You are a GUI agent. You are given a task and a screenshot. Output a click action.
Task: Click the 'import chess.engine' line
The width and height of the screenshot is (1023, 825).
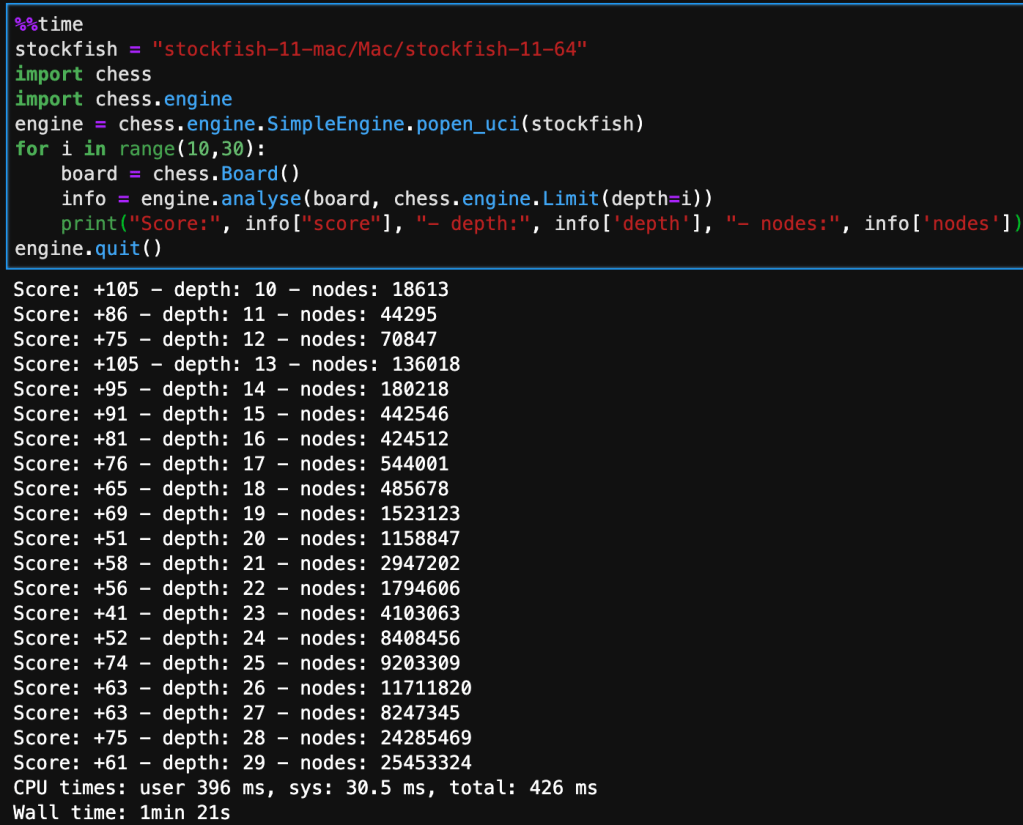(x=123, y=99)
